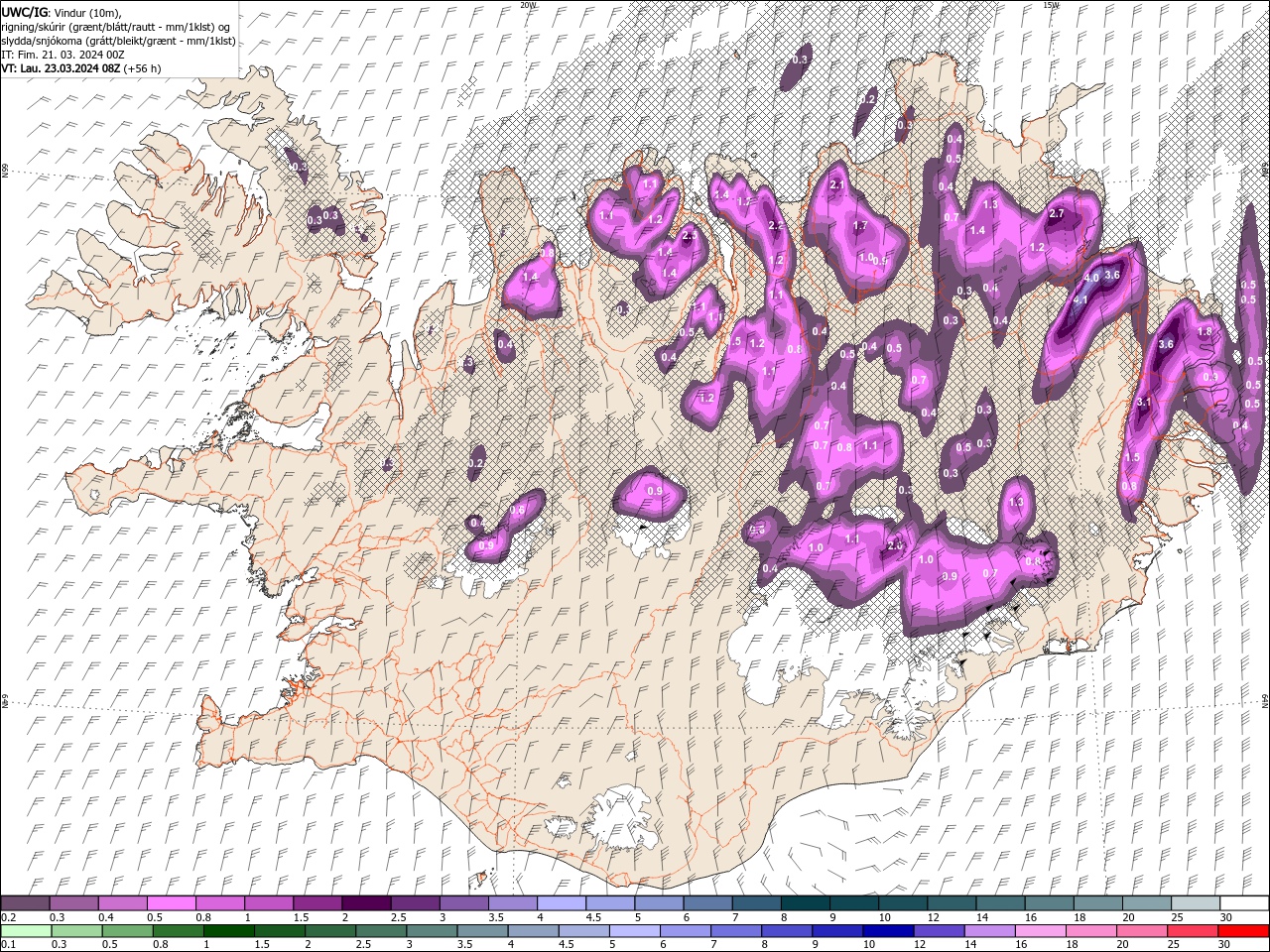
Task: Pick the light lavender 5 swatch in rain legend
Action: coord(635,931)
